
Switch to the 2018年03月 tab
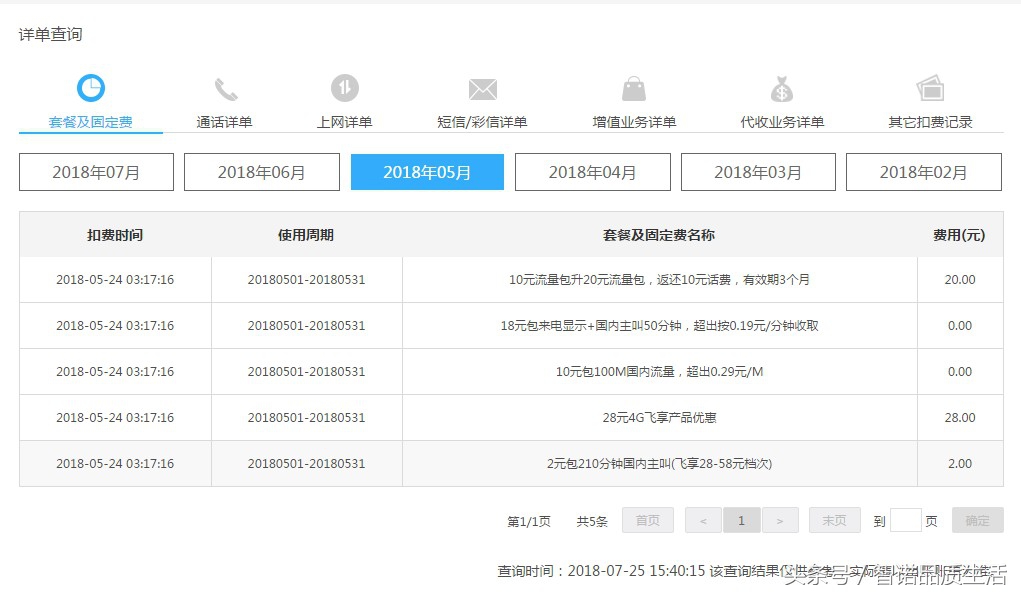coord(758,171)
